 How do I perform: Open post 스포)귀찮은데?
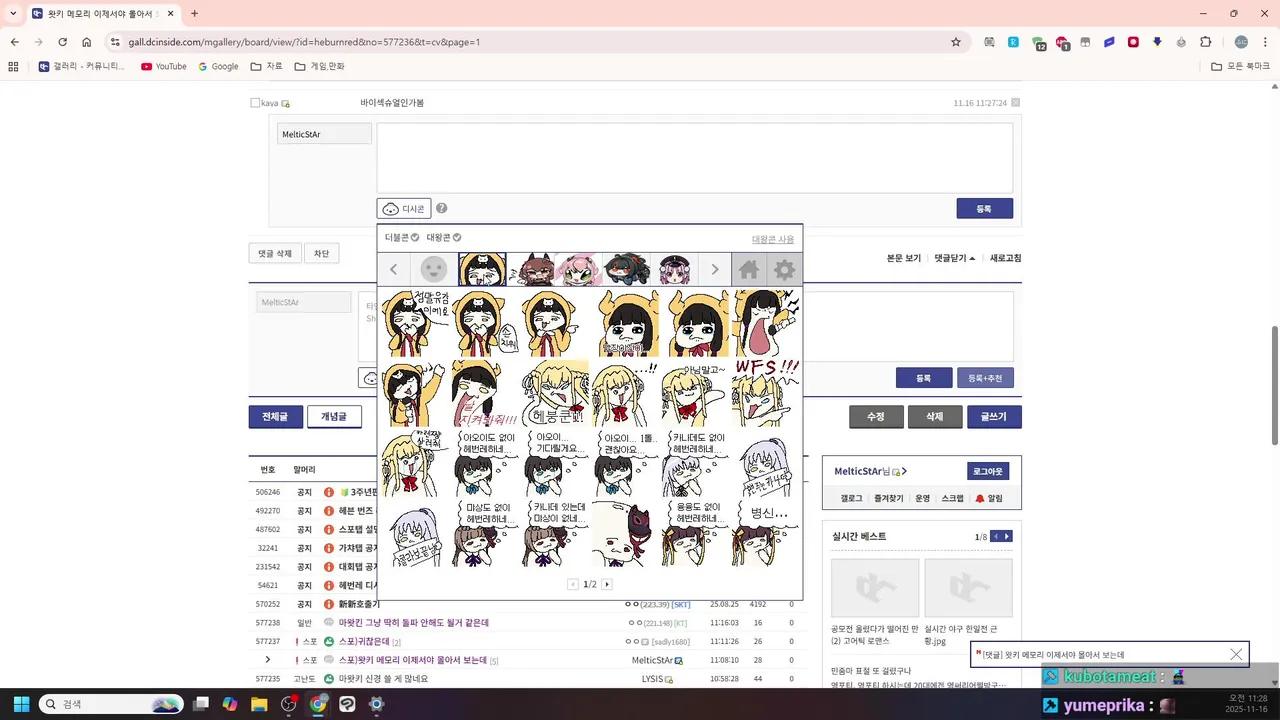[x=364, y=641]
